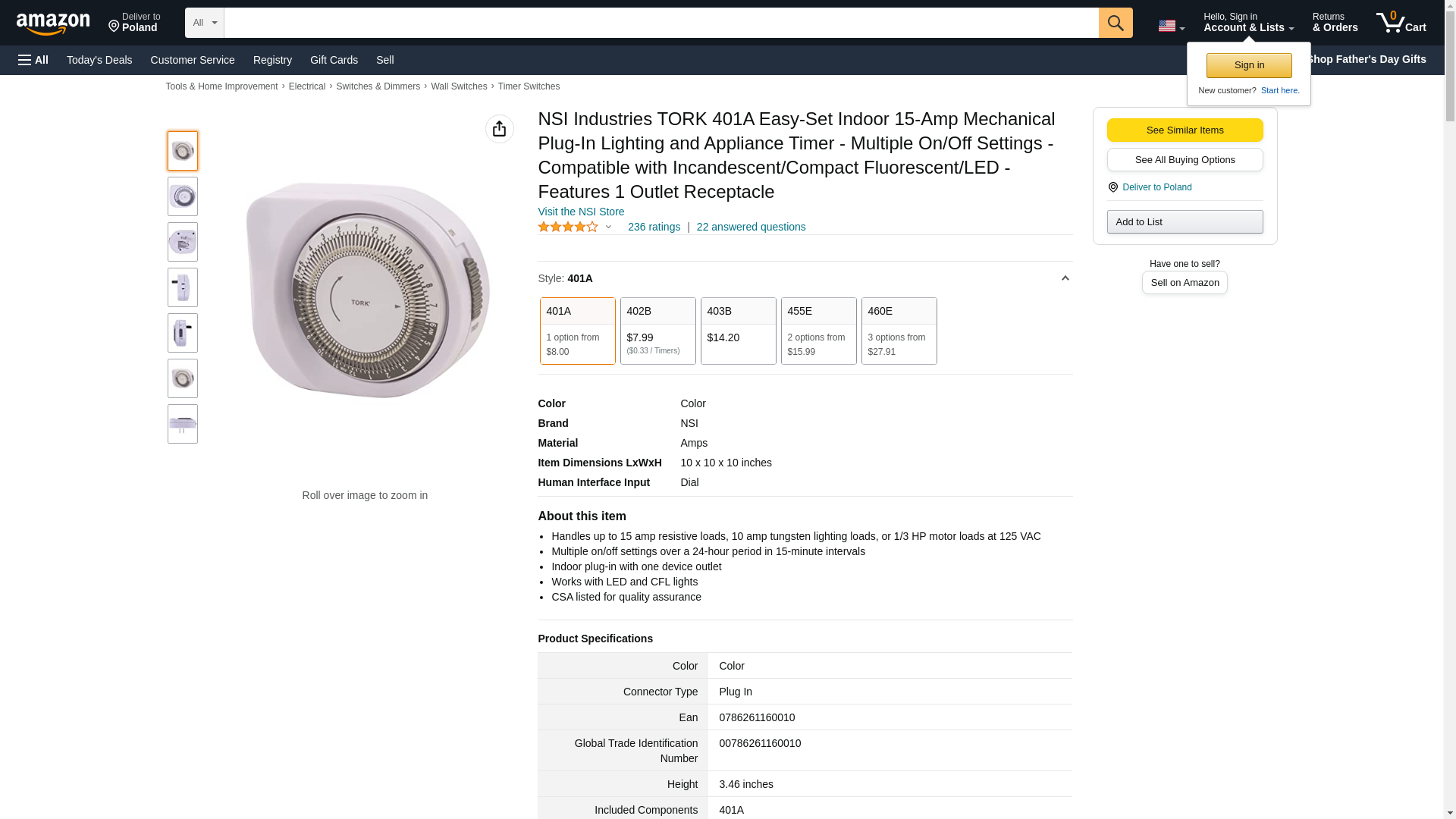Open the search category All dropdown
The image size is (1456, 819).
pos(204,23)
